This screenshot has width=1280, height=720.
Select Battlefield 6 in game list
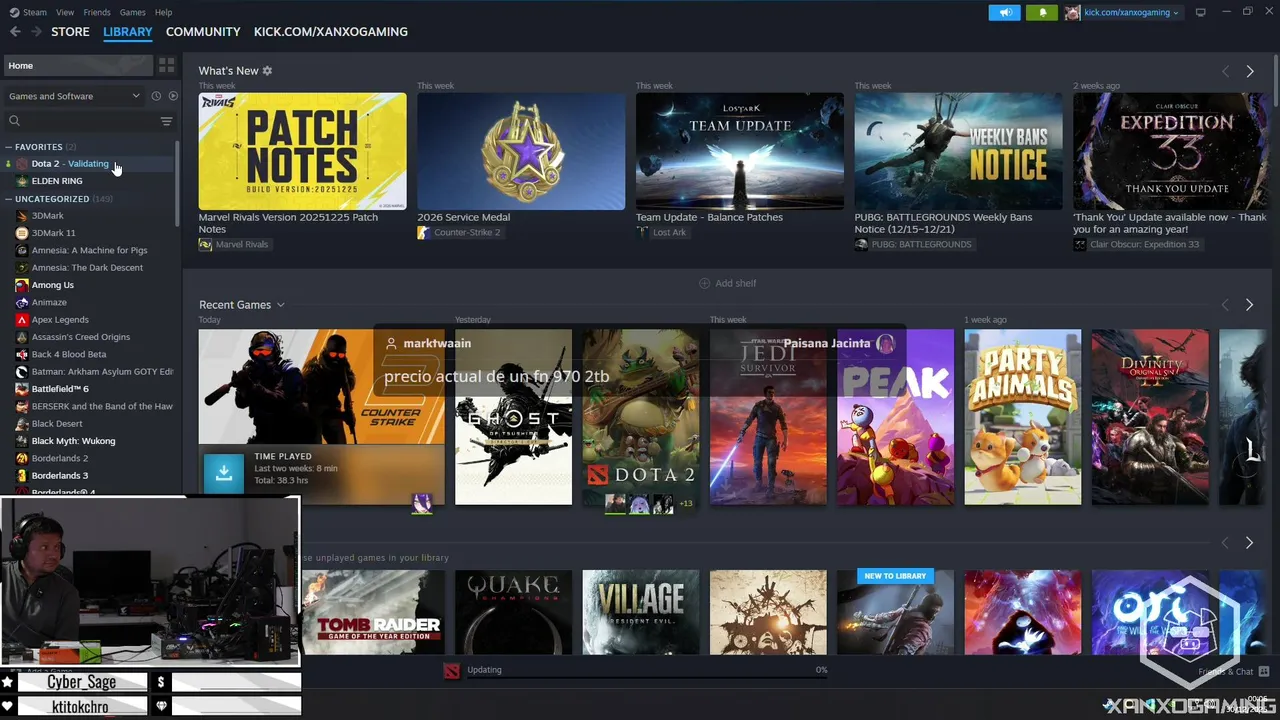click(x=60, y=389)
